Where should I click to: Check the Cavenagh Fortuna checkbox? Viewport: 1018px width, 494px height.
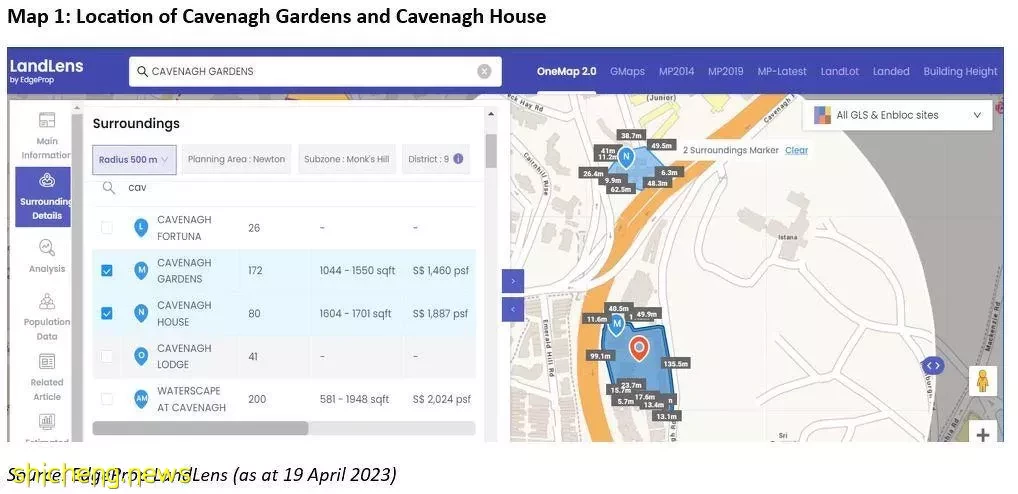[106, 228]
